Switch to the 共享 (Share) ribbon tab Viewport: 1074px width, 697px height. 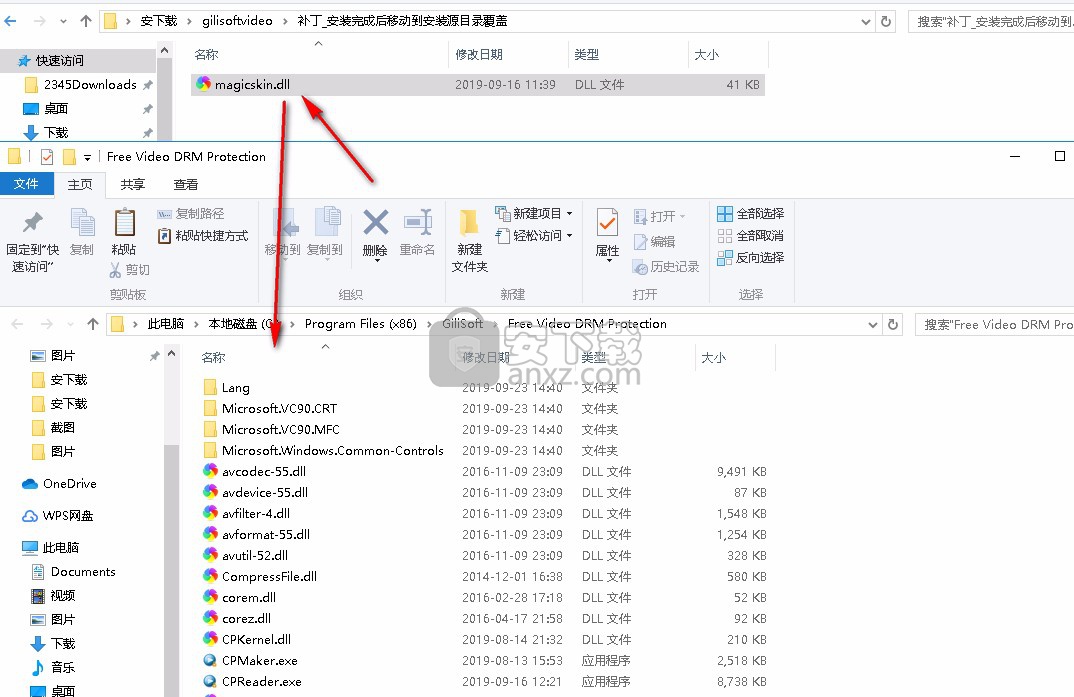pos(132,184)
